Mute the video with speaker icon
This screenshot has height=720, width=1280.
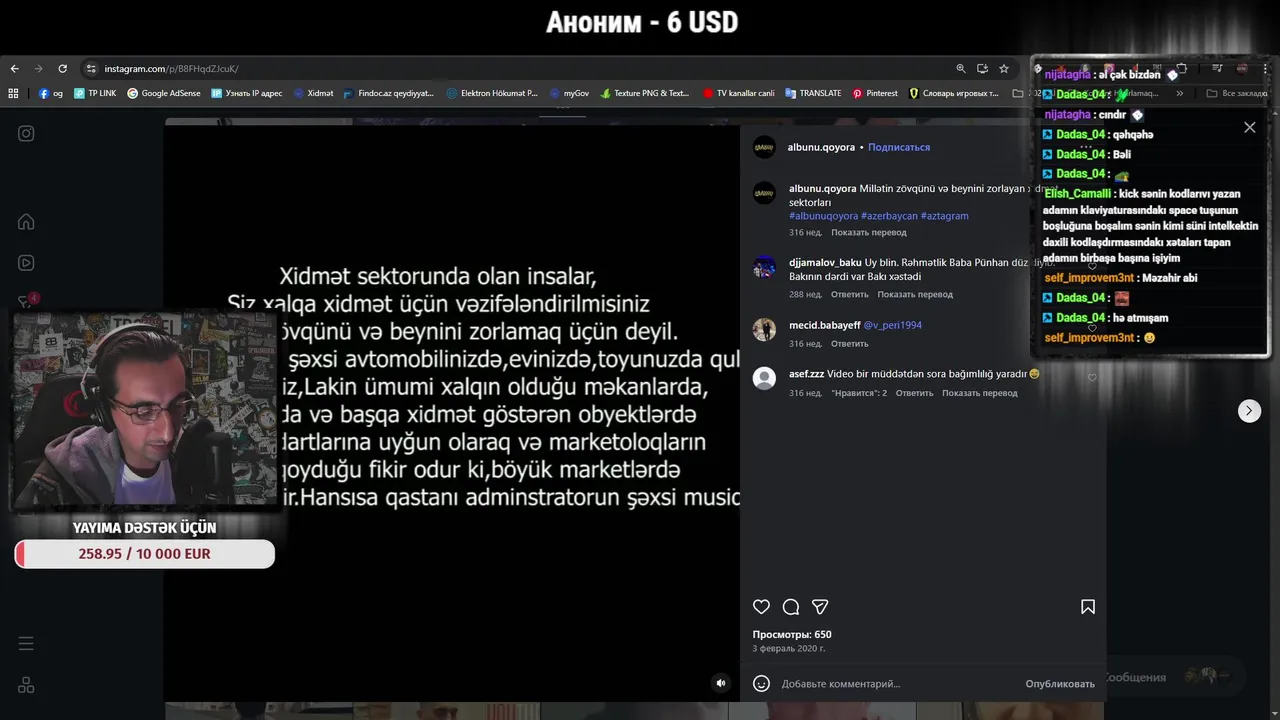pyautogui.click(x=721, y=683)
